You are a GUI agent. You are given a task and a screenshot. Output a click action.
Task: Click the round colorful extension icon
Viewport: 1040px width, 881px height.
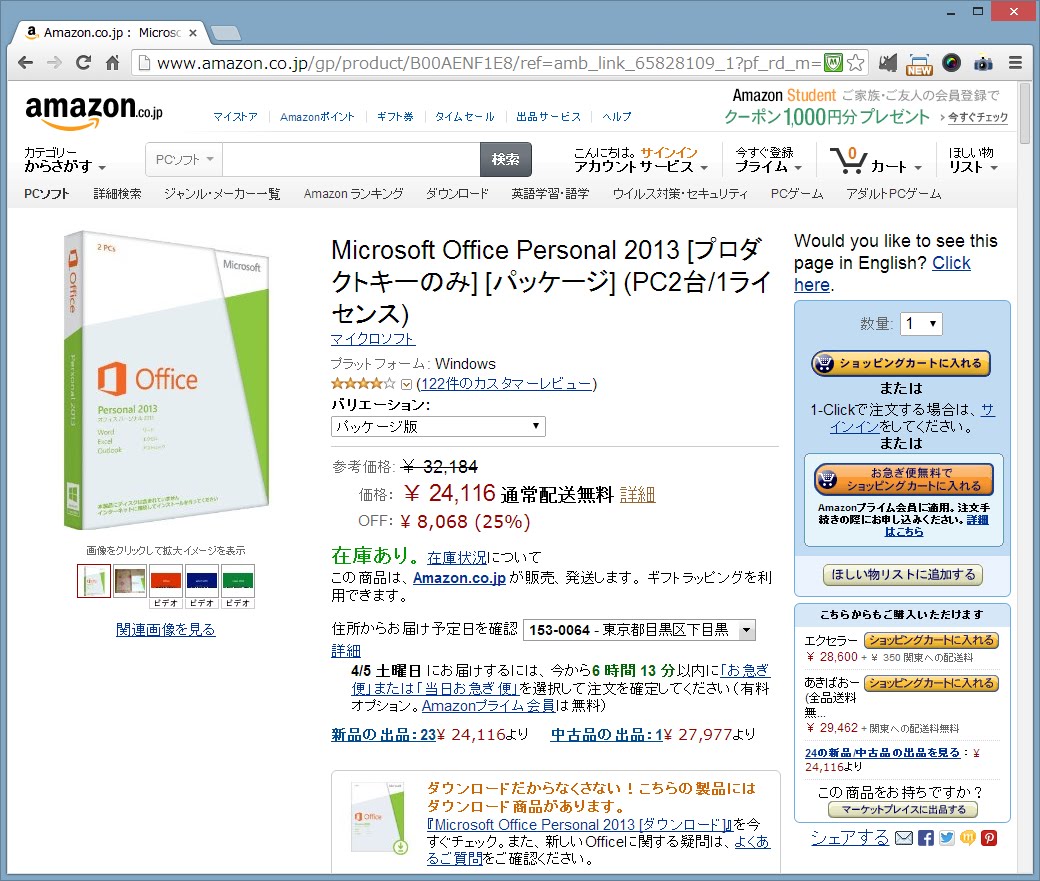pos(951,63)
